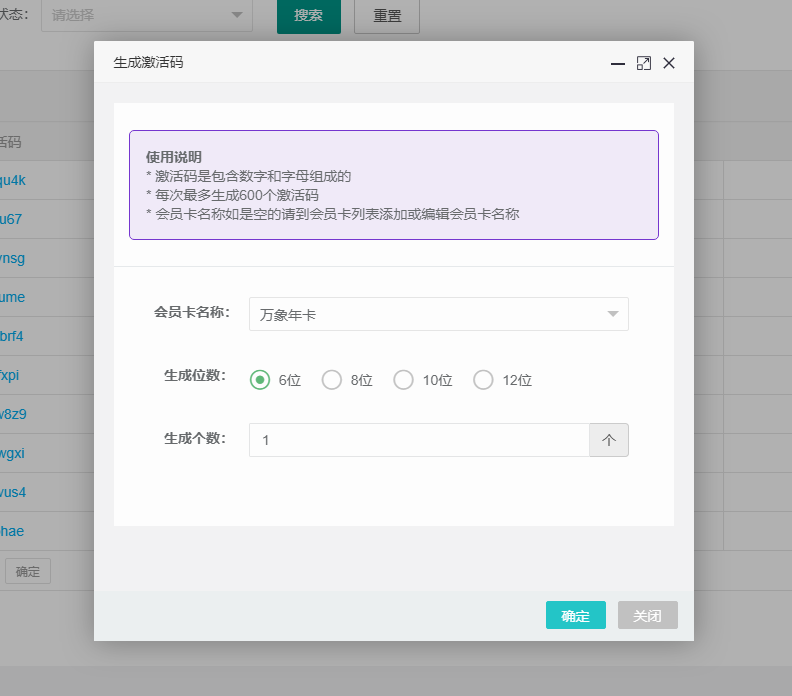The height and width of the screenshot is (696, 792).
Task: Open the activation code ending in us4
Action: click(x=13, y=492)
